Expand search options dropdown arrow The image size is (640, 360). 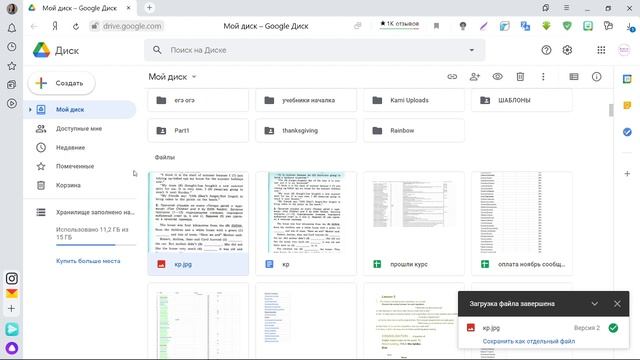pyautogui.click(x=471, y=50)
